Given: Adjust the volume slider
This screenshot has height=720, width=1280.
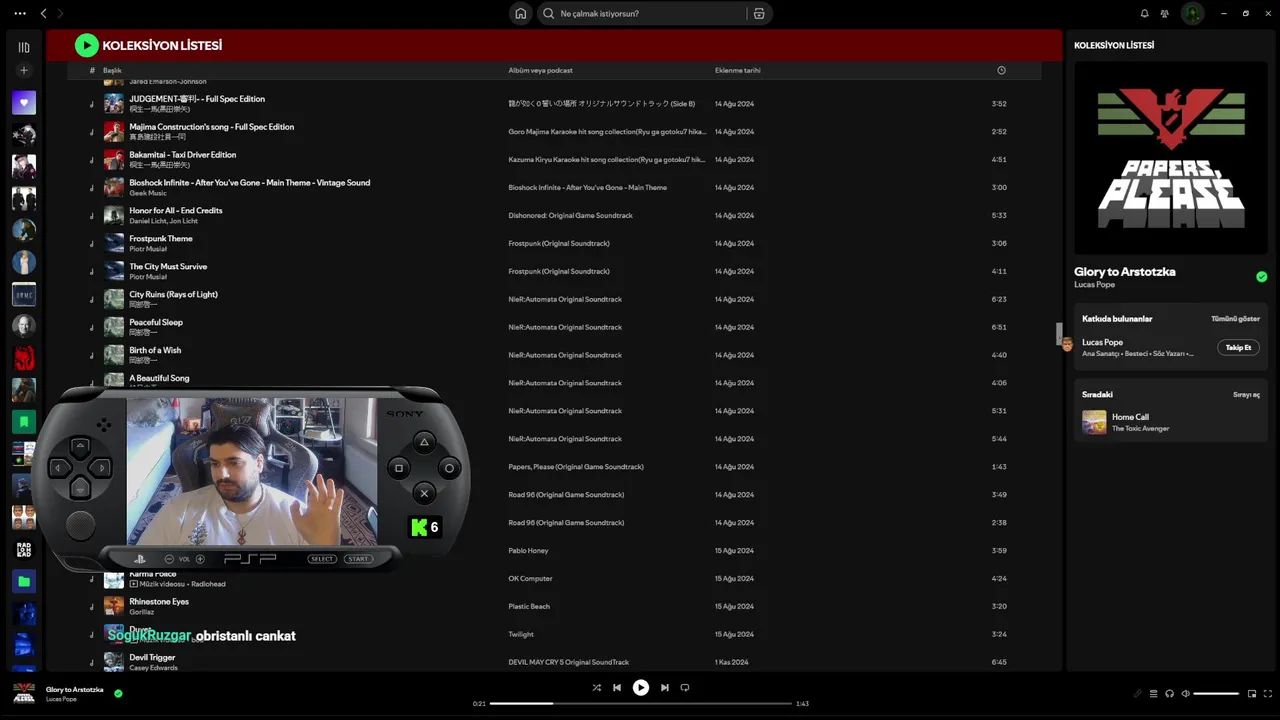Looking at the screenshot, I should click(x=1216, y=694).
